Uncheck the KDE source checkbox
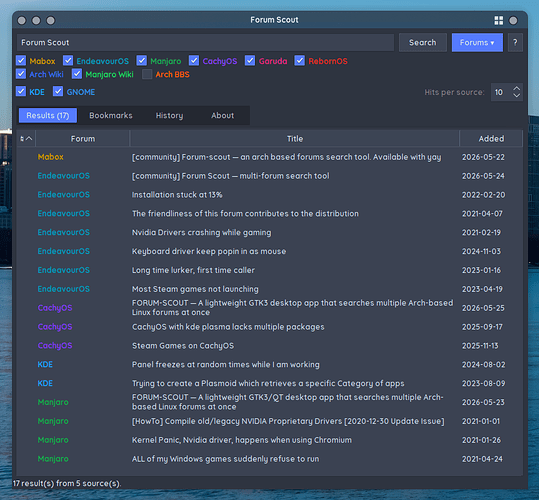The image size is (539, 500). coord(21,92)
